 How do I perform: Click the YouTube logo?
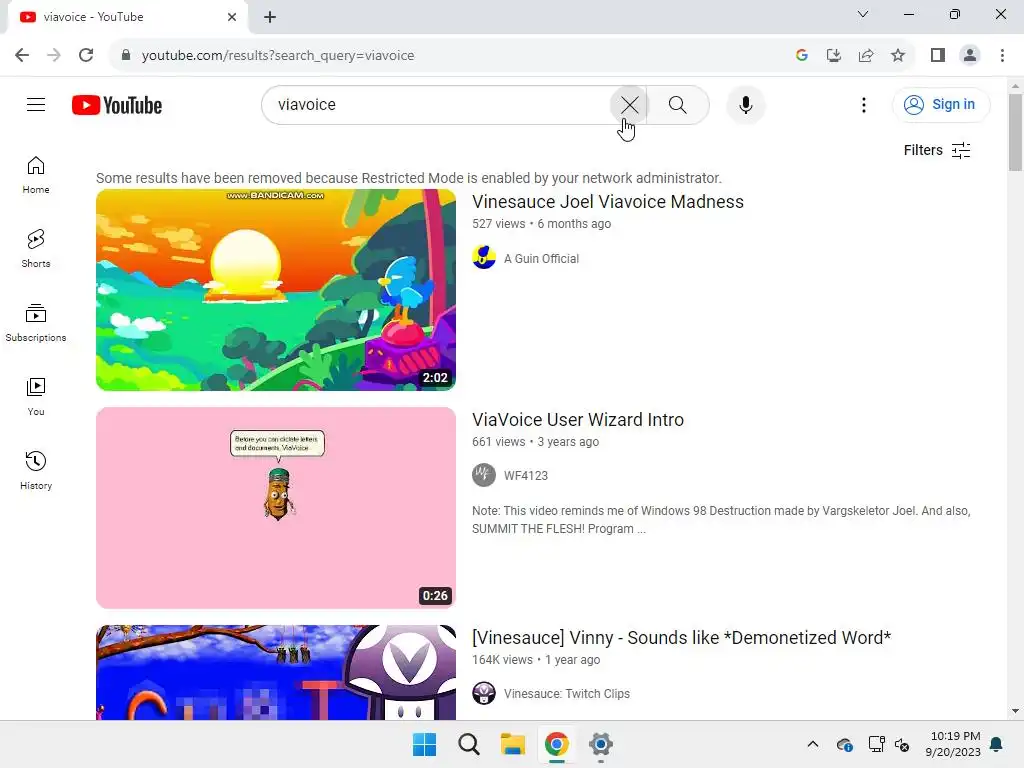[x=117, y=105]
